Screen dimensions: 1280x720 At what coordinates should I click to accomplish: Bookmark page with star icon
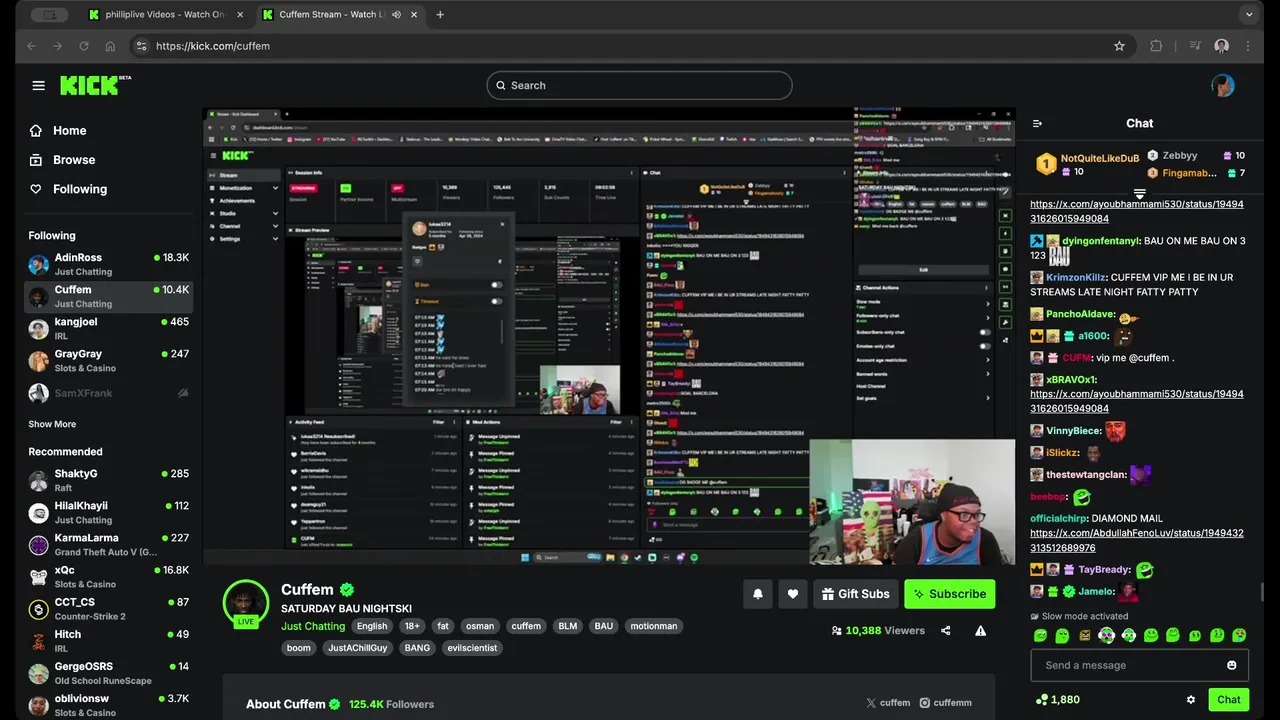click(1119, 46)
